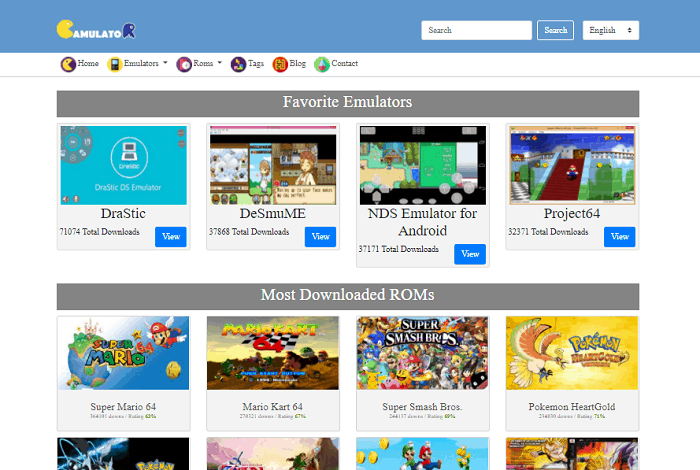Open the Pokemon HeartGold cover image
This screenshot has height=470, width=700.
coord(572,353)
